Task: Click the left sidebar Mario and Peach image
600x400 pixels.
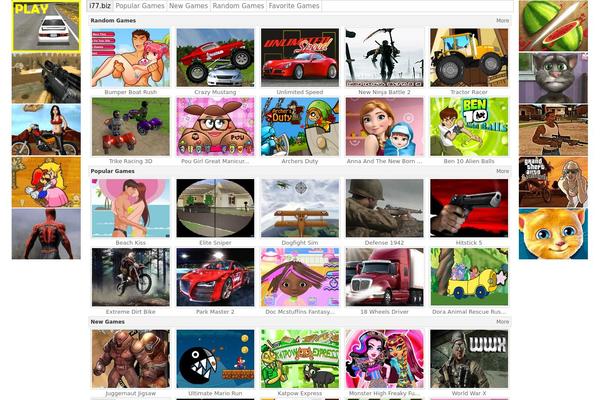Action: pyautogui.click(x=46, y=182)
